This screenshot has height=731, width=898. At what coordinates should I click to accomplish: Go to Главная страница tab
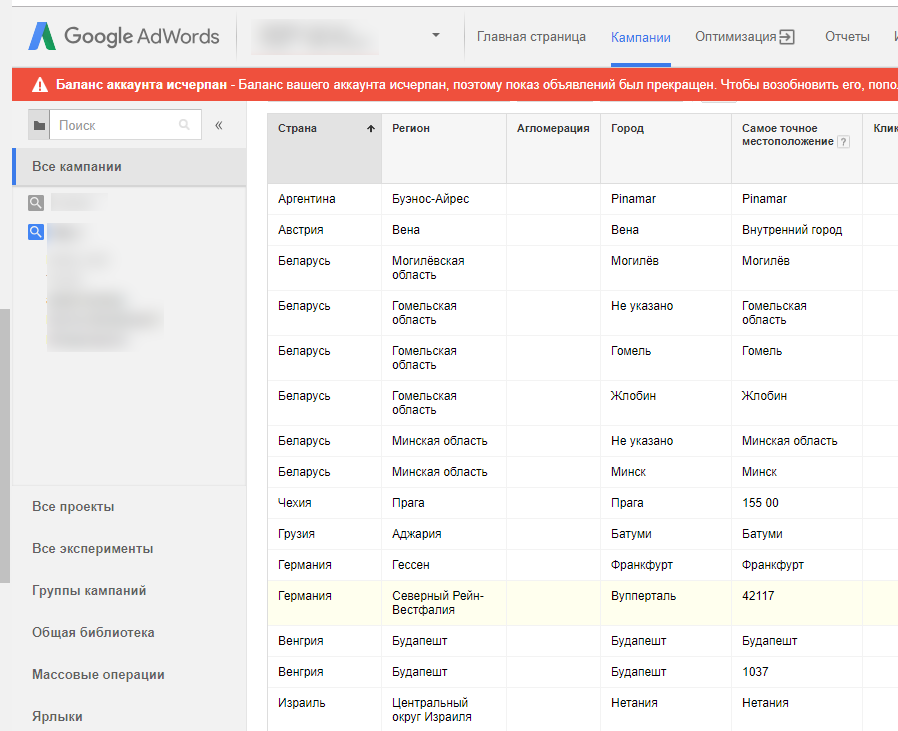click(x=531, y=37)
